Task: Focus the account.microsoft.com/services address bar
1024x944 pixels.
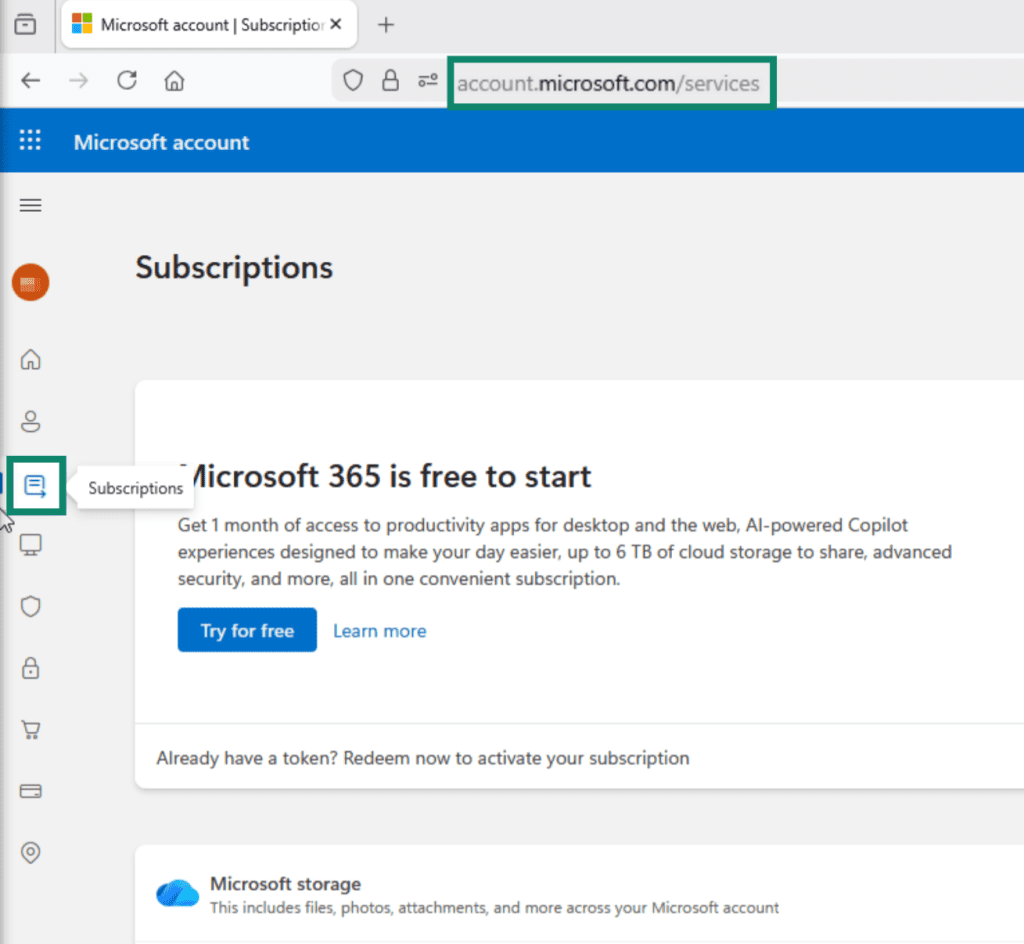Action: [x=611, y=83]
